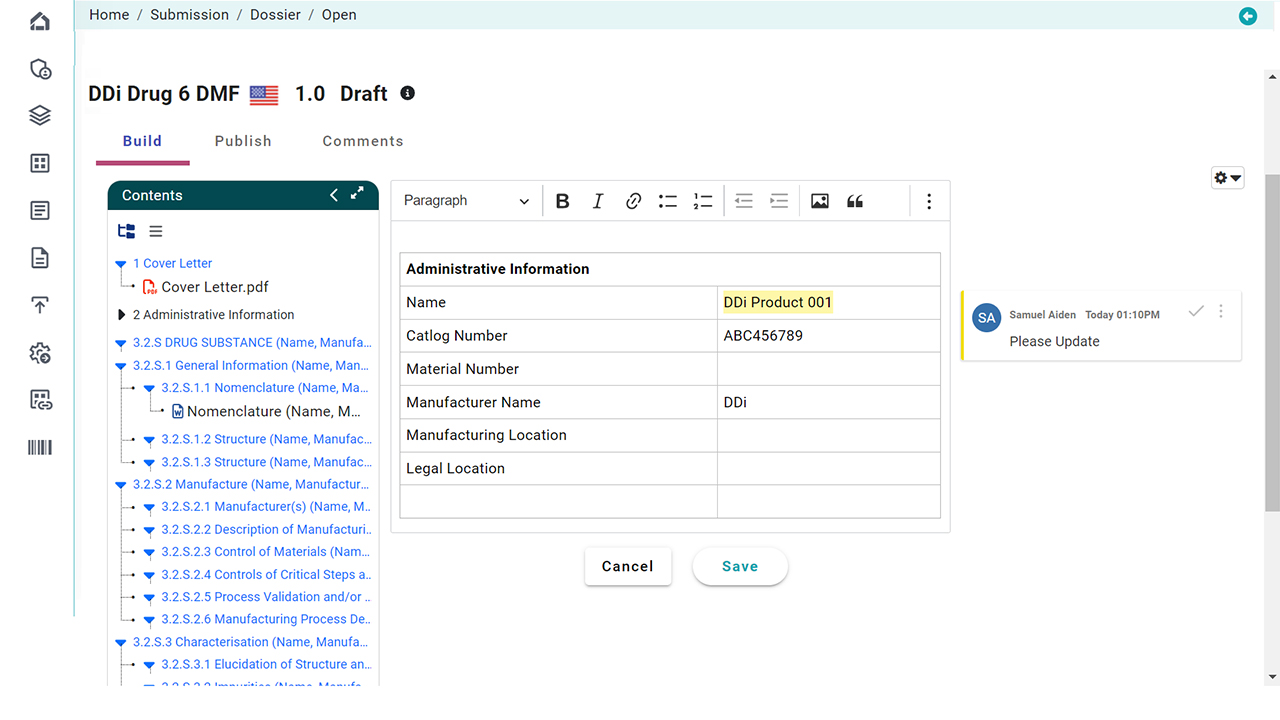Expand the 2 Administrative Information node

122,315
